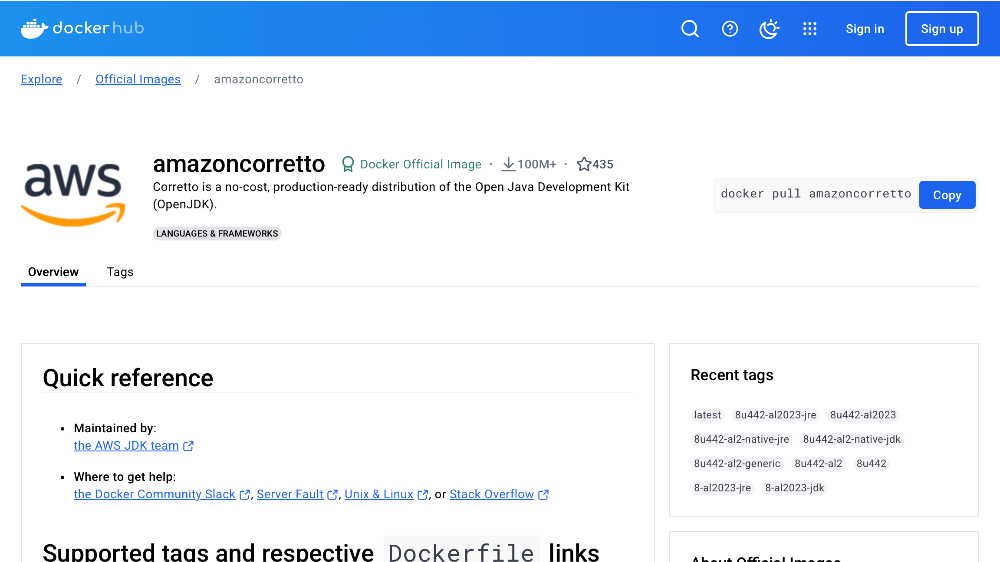Open the search magnifier icon
The image size is (1000, 562).
coord(689,29)
